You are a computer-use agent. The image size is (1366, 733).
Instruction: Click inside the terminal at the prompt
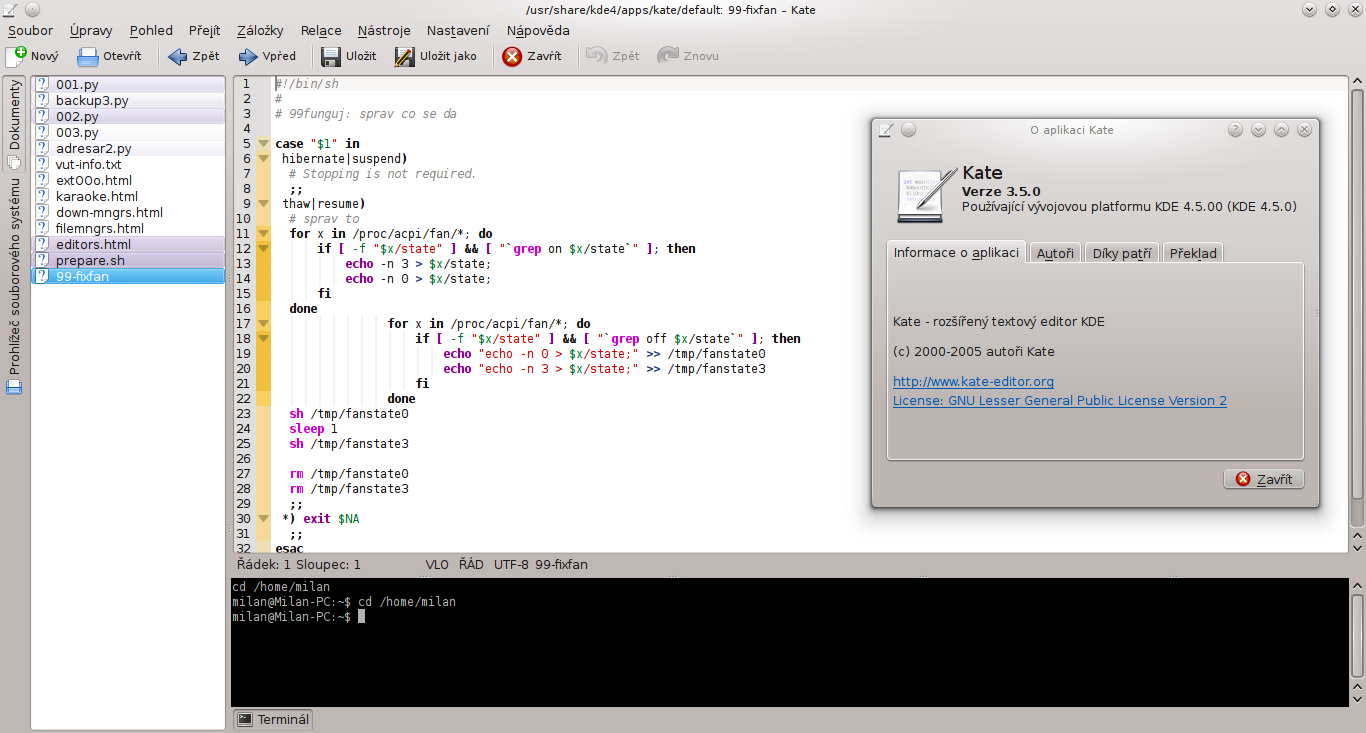(x=362, y=617)
